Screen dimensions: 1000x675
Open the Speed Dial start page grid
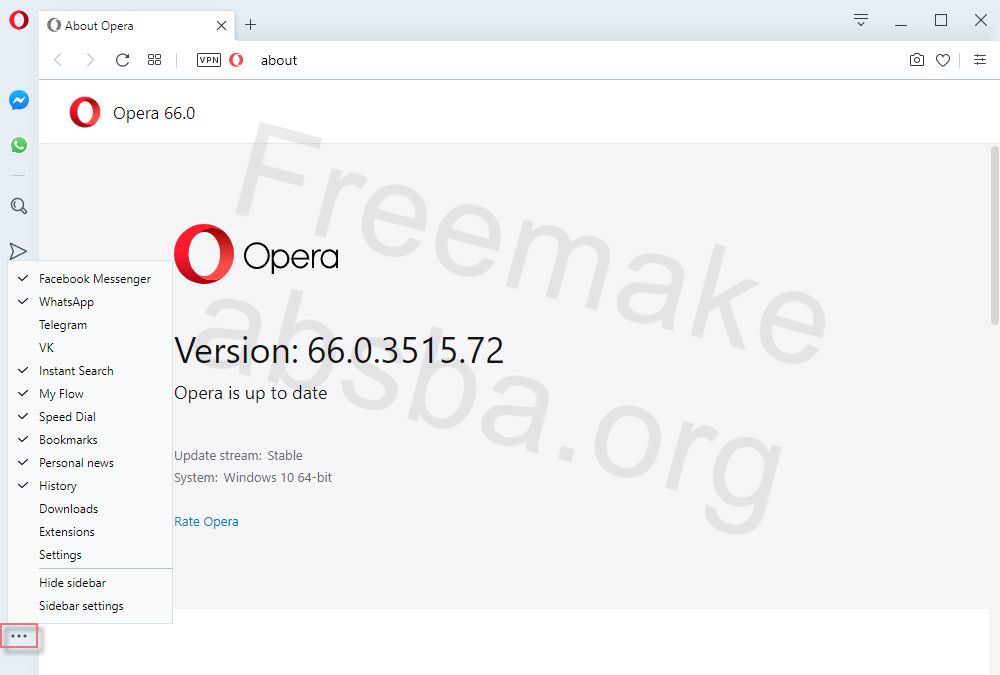coord(154,60)
